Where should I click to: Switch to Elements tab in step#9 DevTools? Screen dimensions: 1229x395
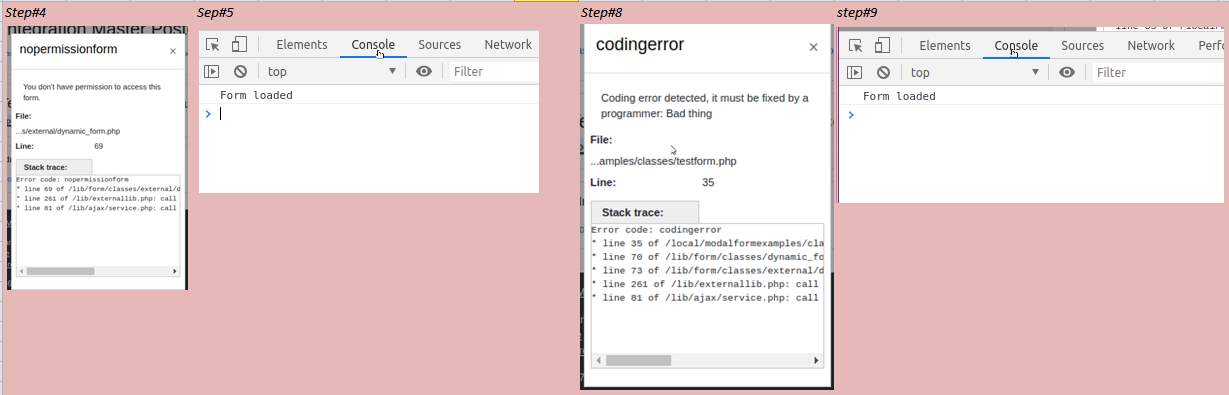945,45
